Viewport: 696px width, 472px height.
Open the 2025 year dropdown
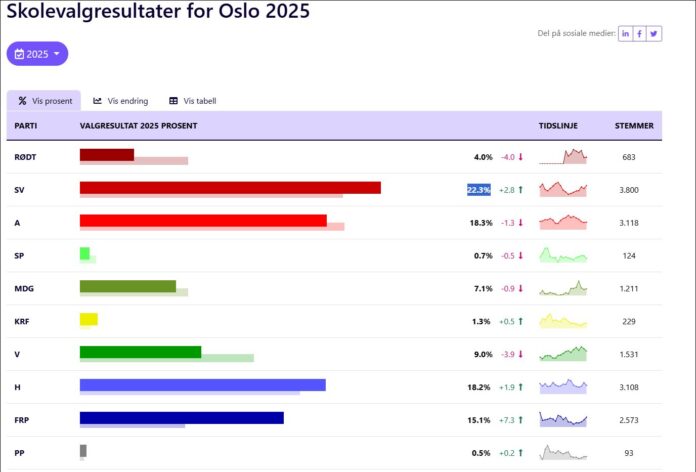tap(37, 54)
